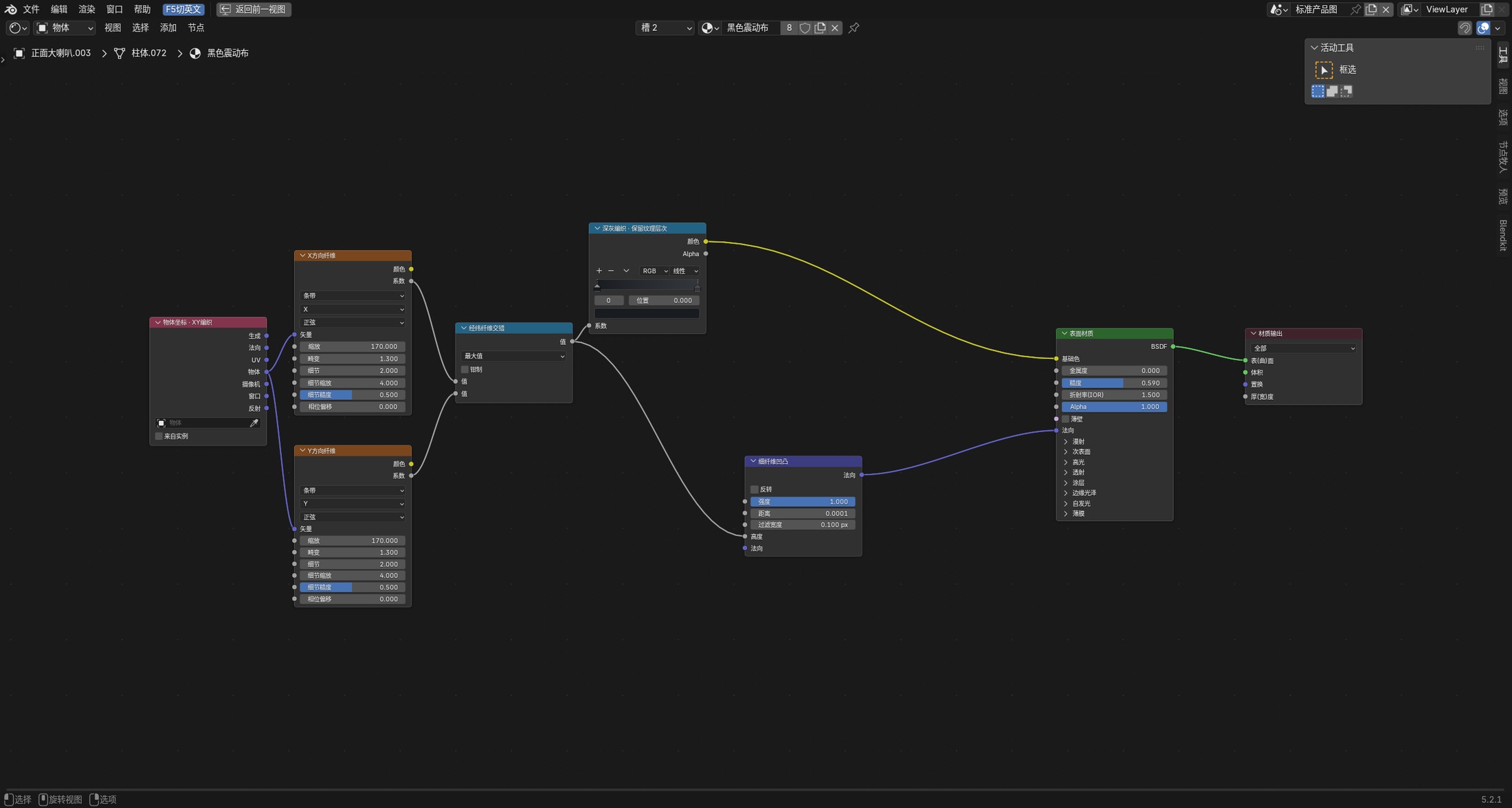Open the editor type selector icon
Viewport: 1512px width, 808px height.
click(x=18, y=28)
